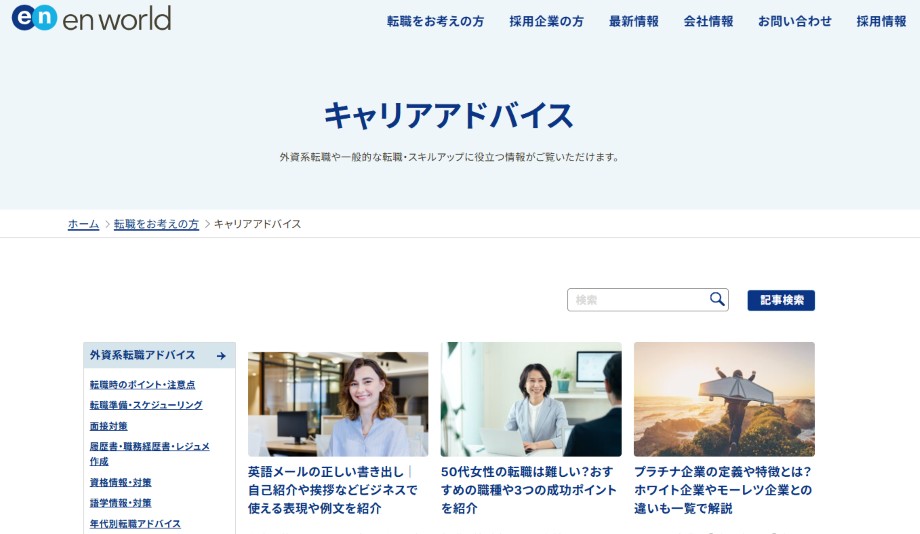This screenshot has width=920, height=534.
Task: Open 最新情報 navigation item
Action: (x=634, y=22)
